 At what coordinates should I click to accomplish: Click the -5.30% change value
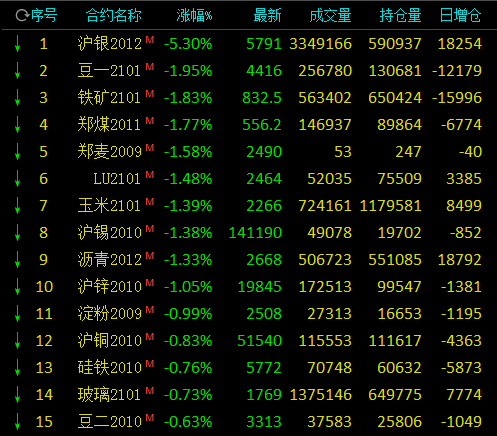click(x=188, y=44)
